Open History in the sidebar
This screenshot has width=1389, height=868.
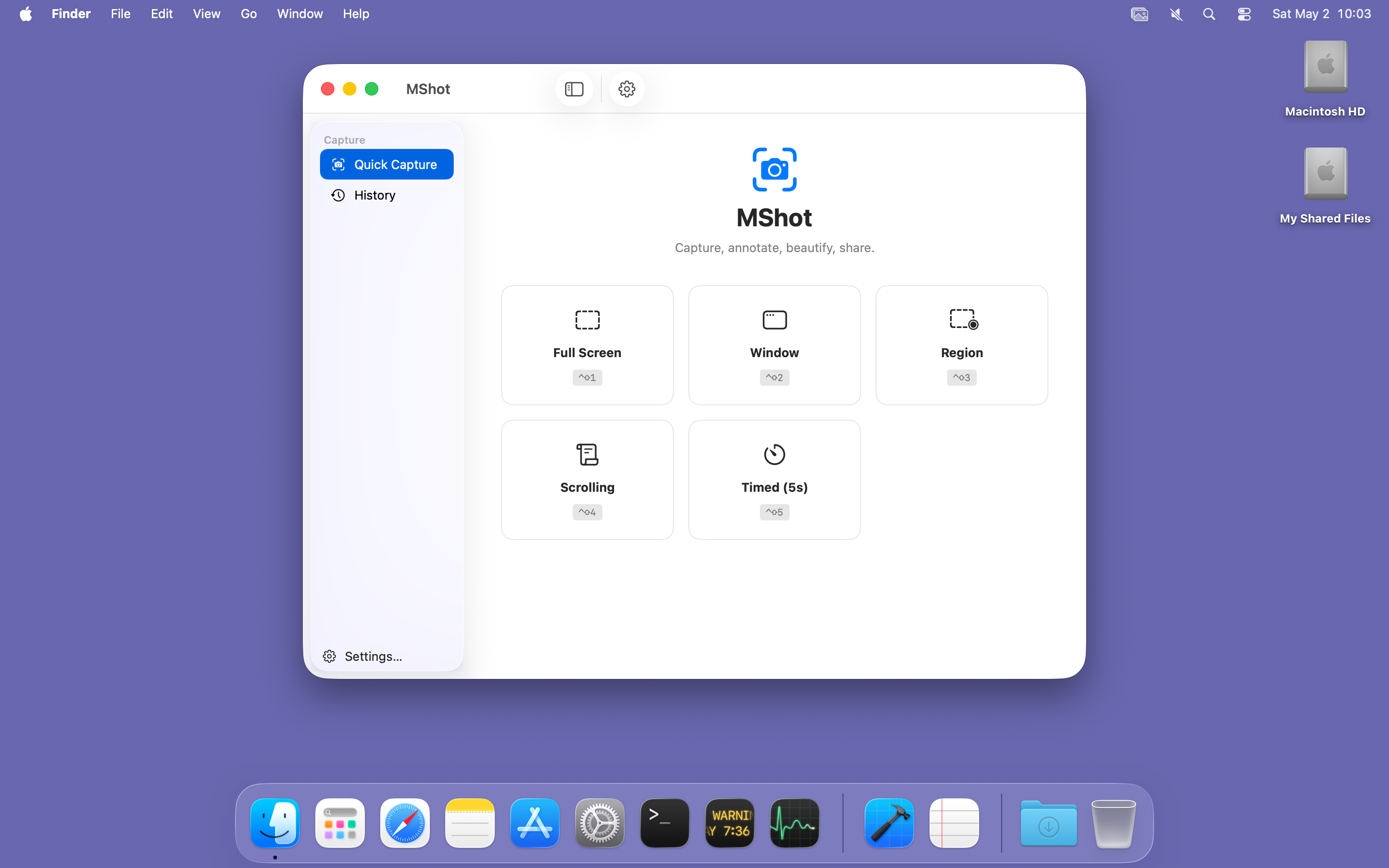[x=386, y=195]
